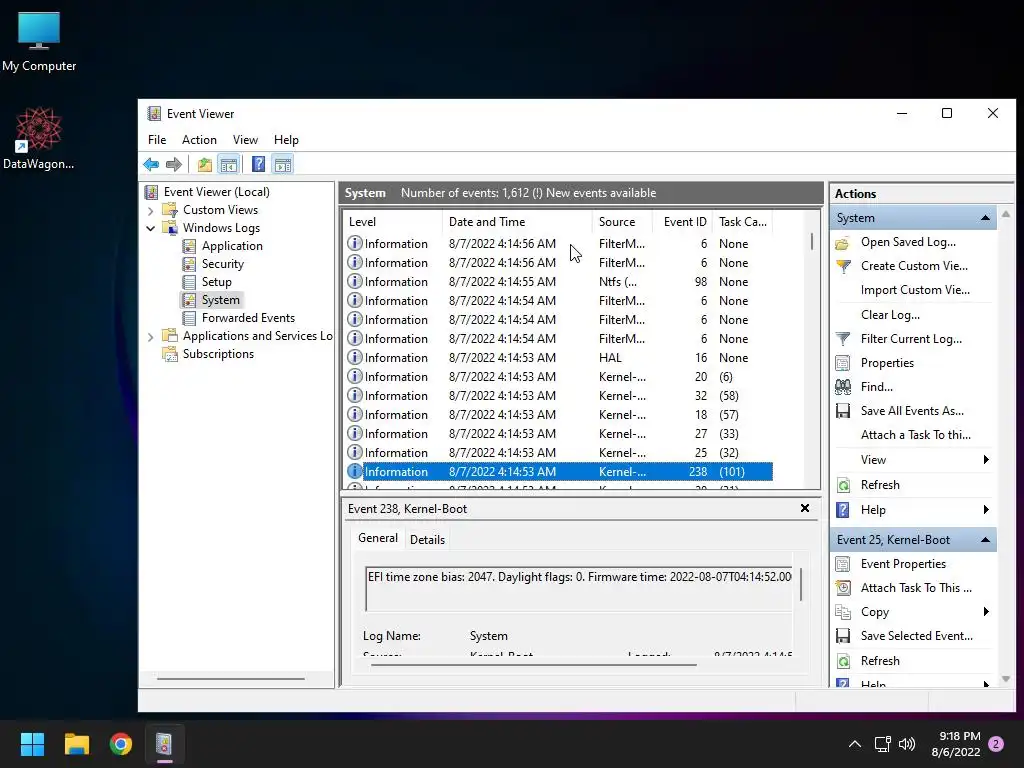The height and width of the screenshot is (768, 1024).
Task: Click the Properties icon under System actions
Action: [843, 363]
